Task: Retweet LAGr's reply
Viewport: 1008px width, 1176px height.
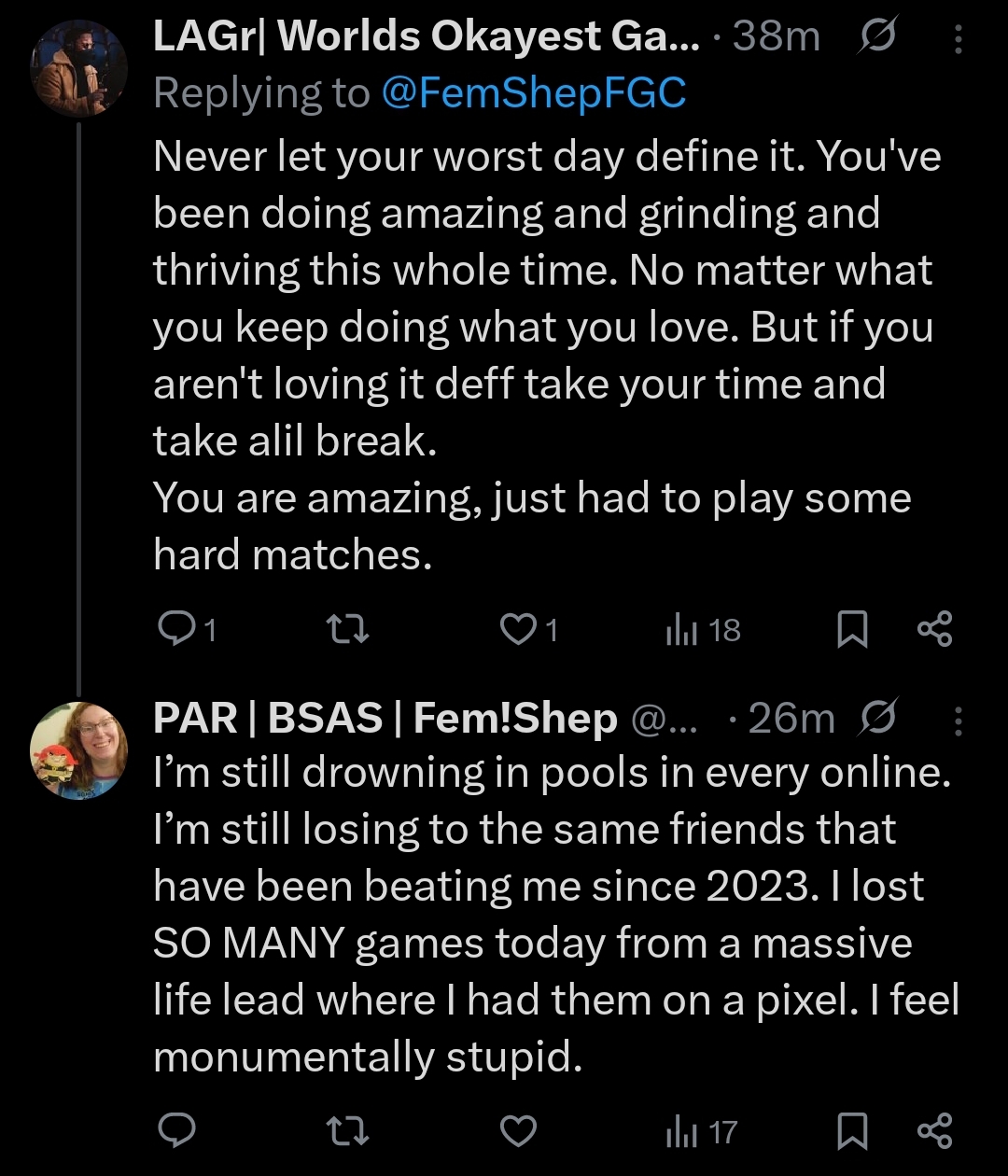Action: point(352,631)
